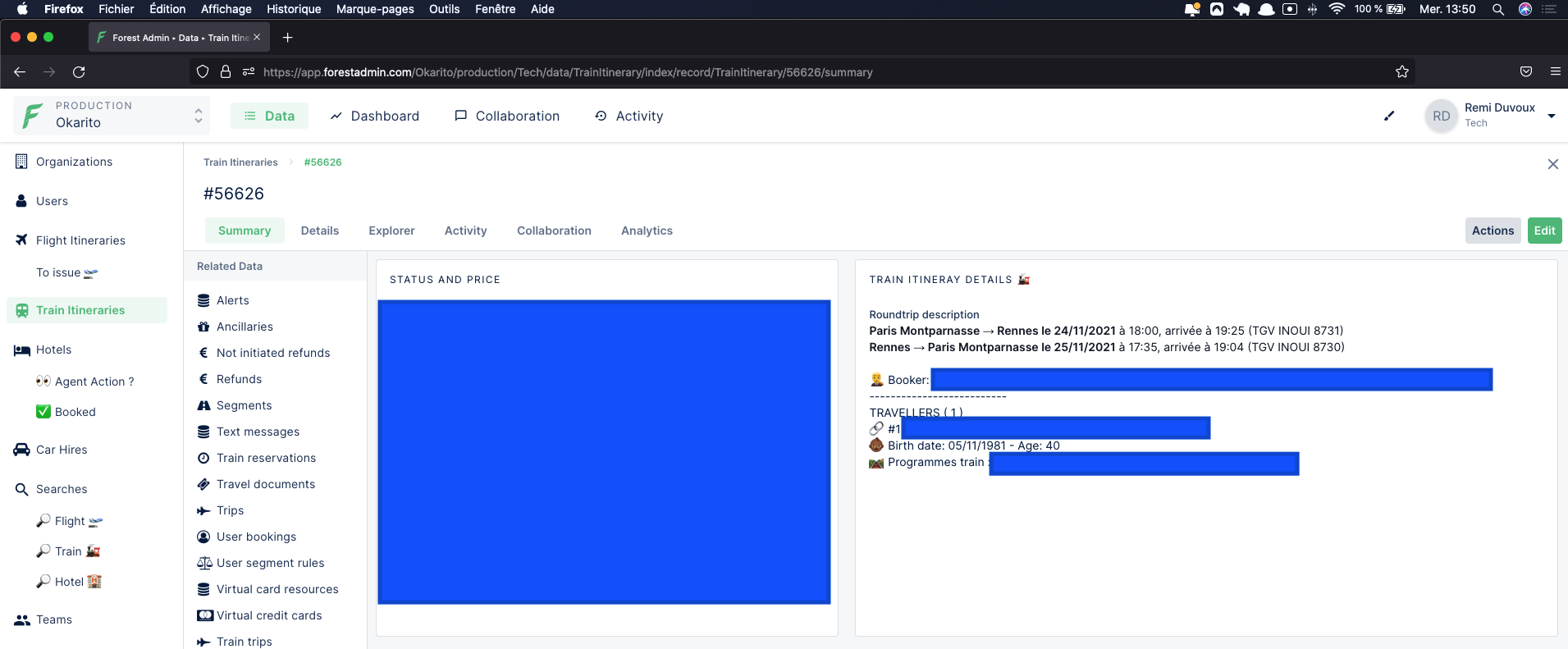Bookmark this page with the star icon
The width and height of the screenshot is (1568, 649).
pyautogui.click(x=1402, y=72)
